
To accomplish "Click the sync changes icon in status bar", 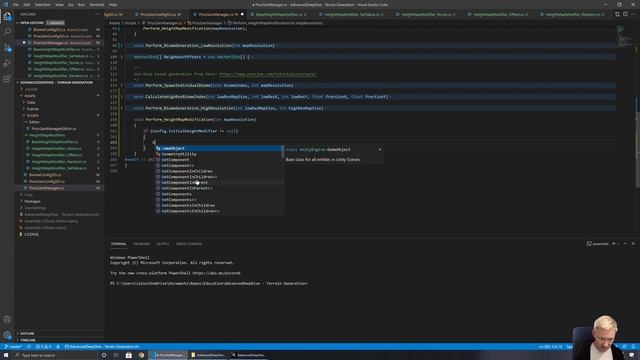I will 29,347.
